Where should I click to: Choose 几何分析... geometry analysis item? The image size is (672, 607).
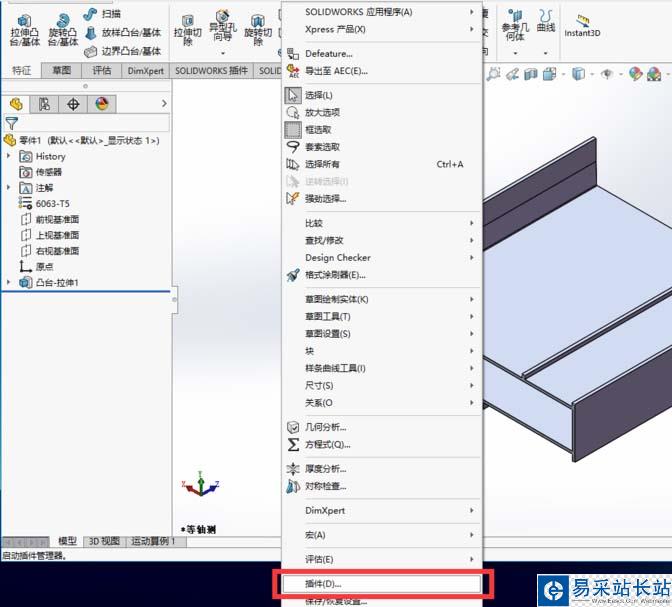[382, 427]
